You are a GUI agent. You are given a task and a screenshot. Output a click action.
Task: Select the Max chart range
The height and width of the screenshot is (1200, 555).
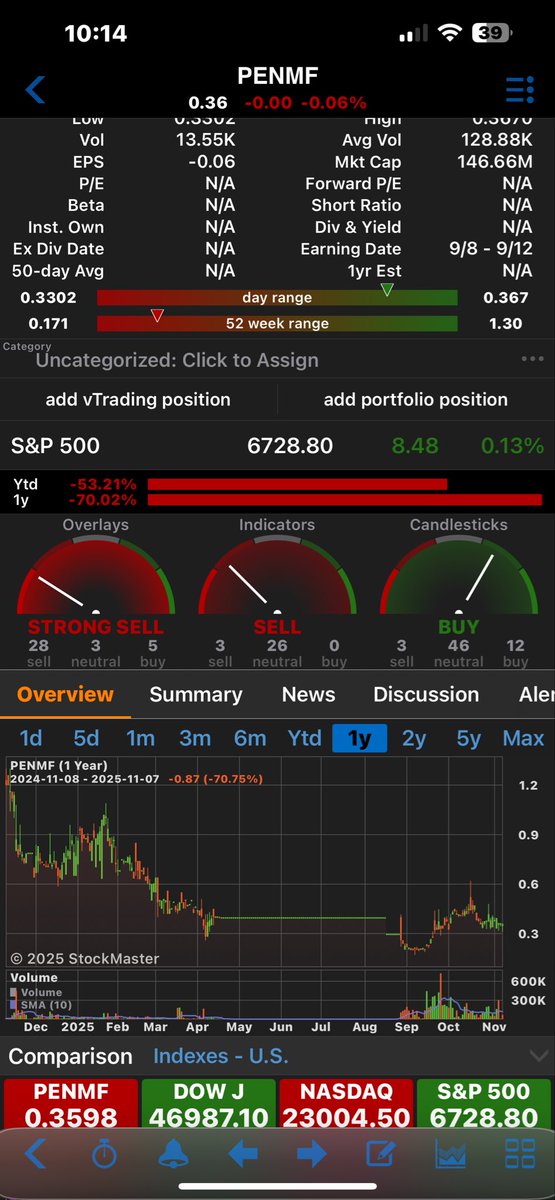tap(523, 738)
